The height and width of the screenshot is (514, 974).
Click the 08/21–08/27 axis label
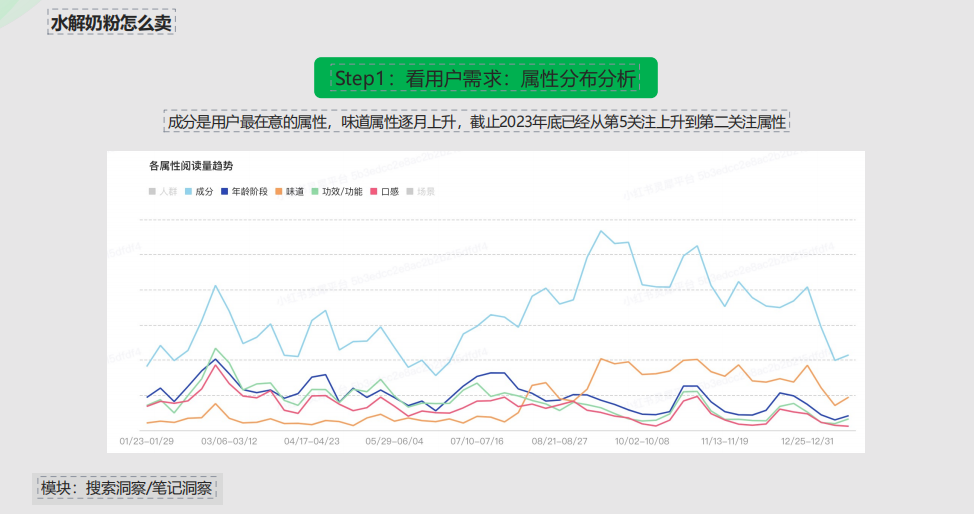(559, 441)
